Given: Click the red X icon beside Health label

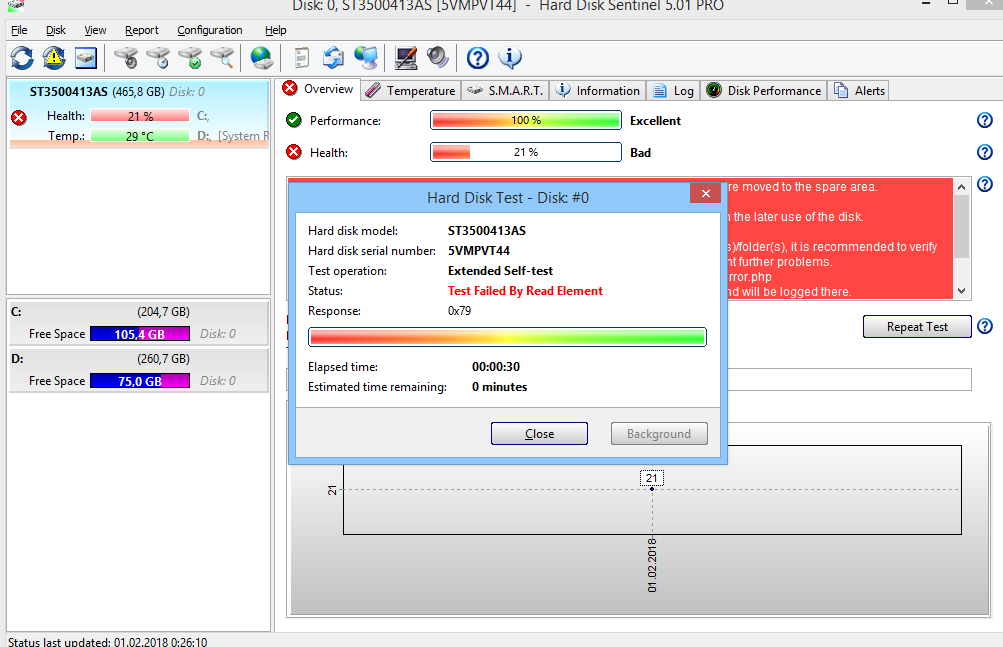Looking at the screenshot, I should coord(294,152).
